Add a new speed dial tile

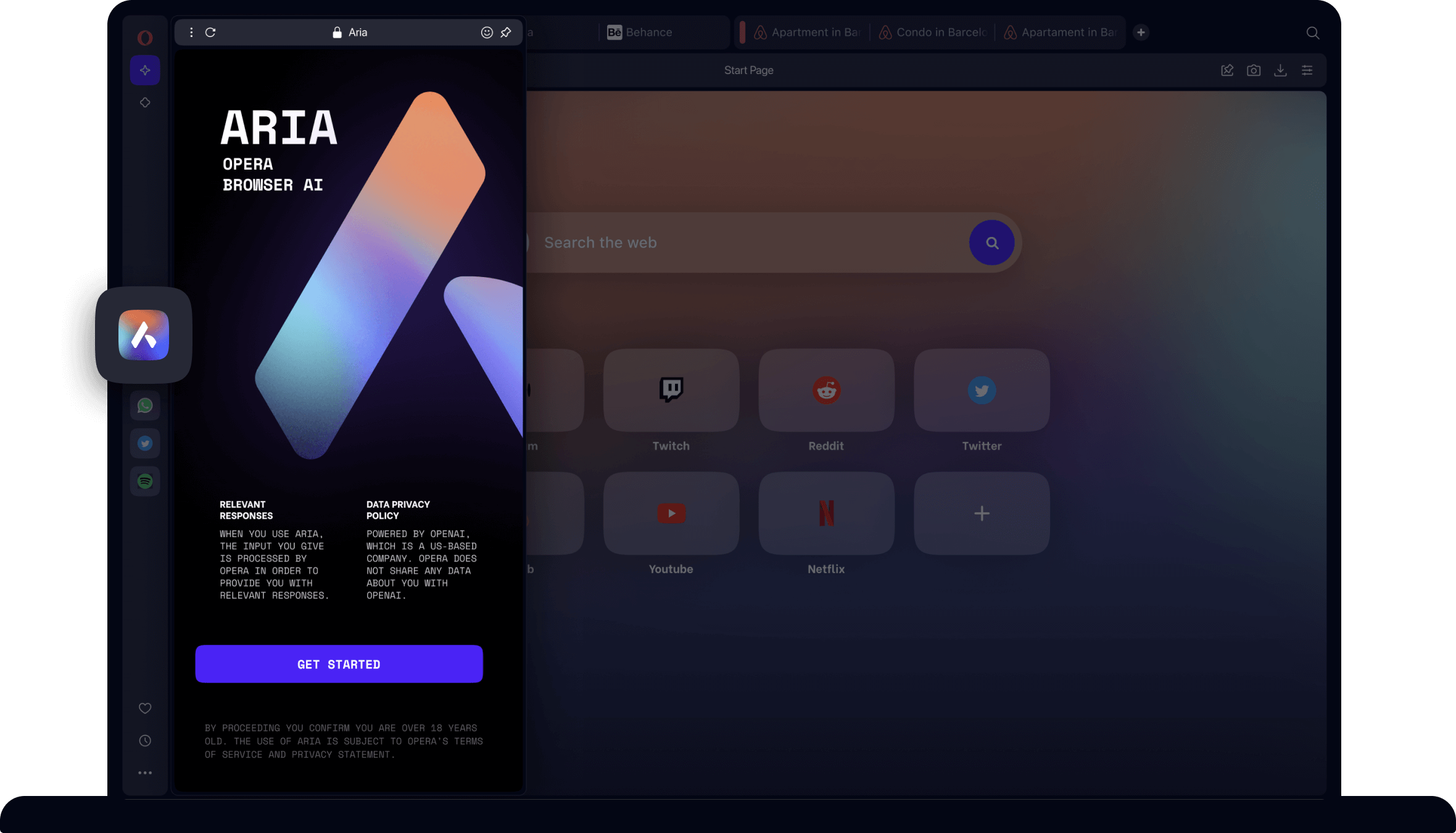point(982,513)
